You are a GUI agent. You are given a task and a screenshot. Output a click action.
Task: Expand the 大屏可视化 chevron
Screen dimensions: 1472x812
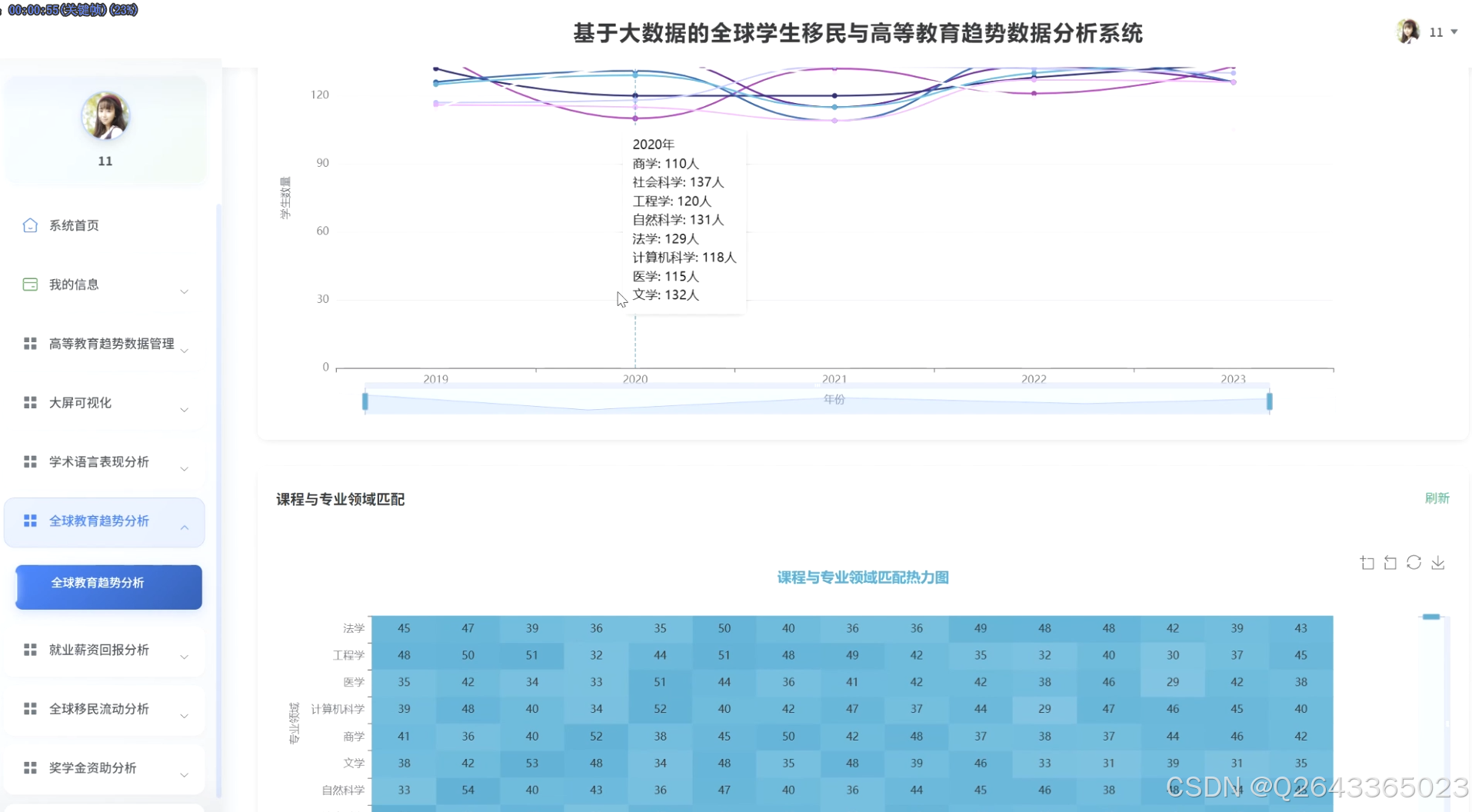pos(184,410)
